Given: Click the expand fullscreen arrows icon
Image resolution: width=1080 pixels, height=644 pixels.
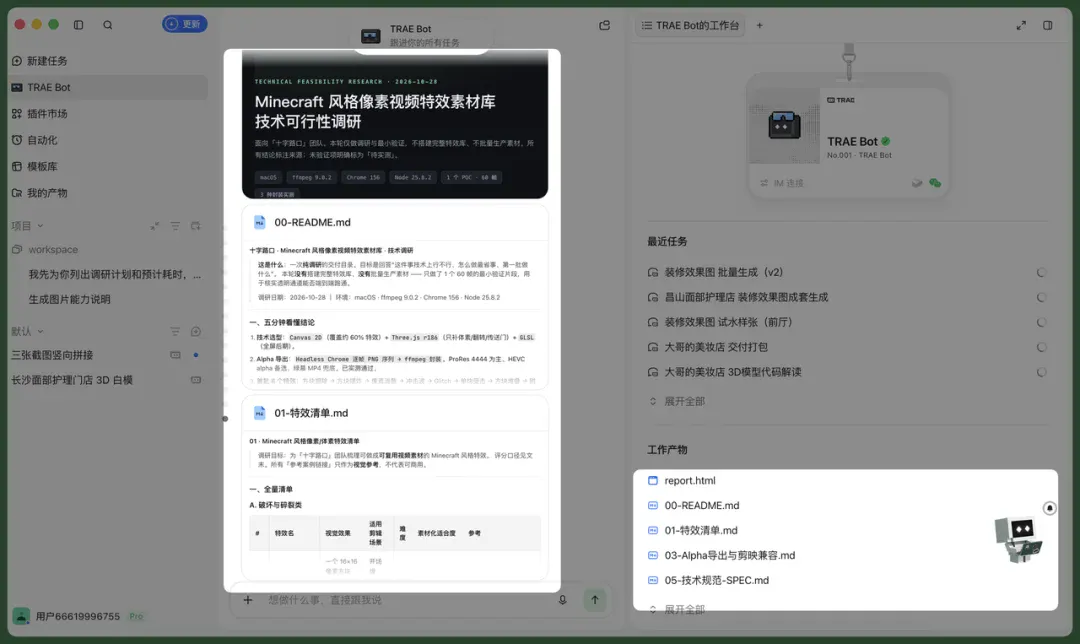Looking at the screenshot, I should pos(1021,25).
